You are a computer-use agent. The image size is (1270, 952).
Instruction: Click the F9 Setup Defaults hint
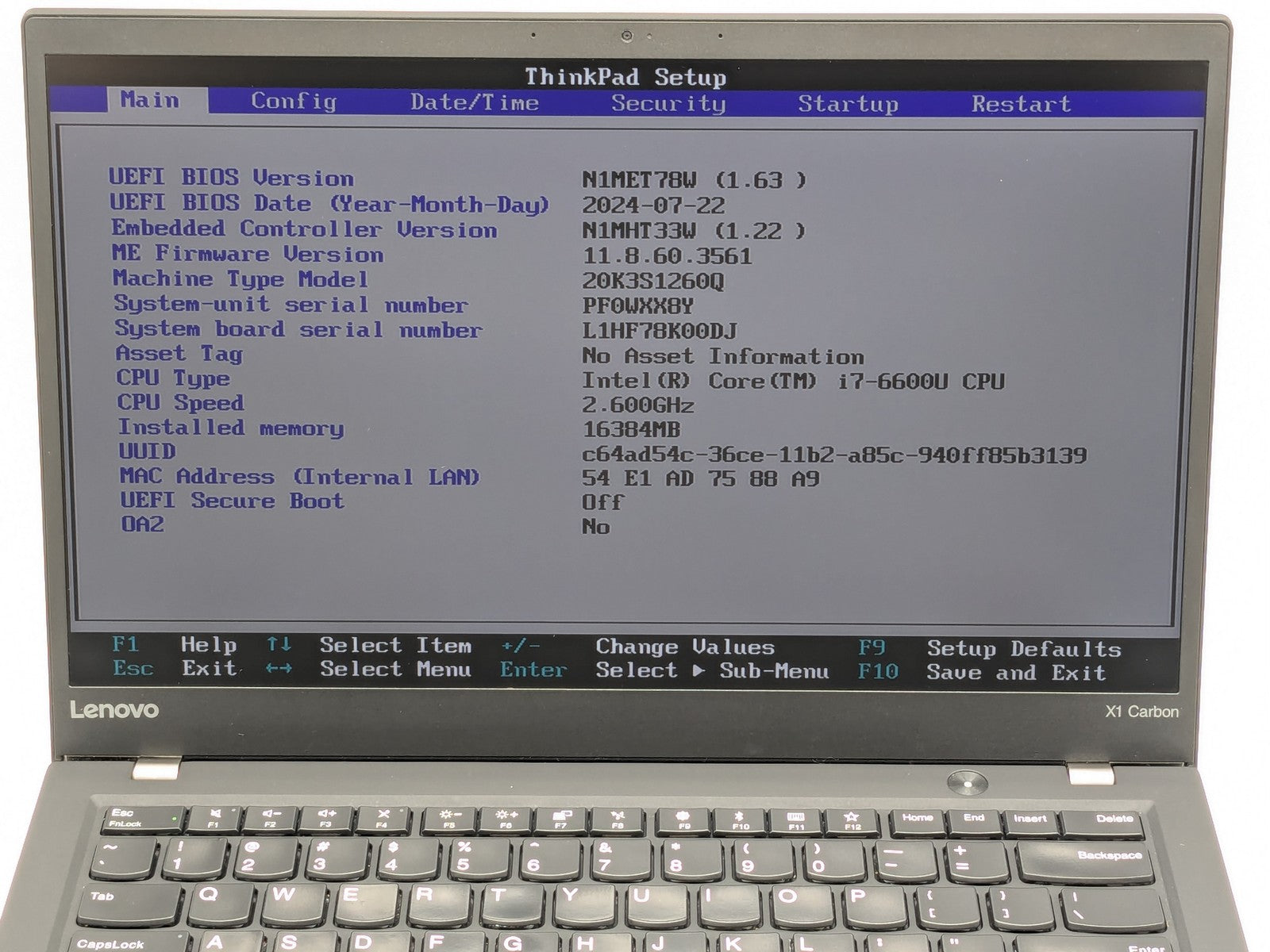coord(990,648)
